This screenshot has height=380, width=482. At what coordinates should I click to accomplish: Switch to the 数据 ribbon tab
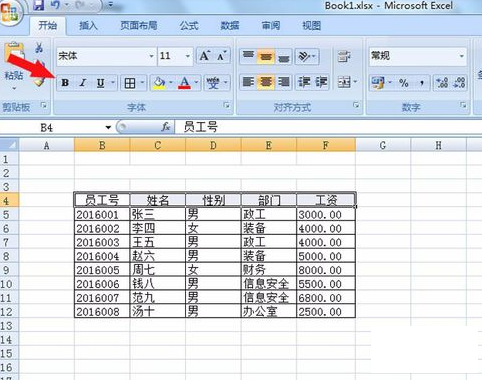click(x=230, y=25)
